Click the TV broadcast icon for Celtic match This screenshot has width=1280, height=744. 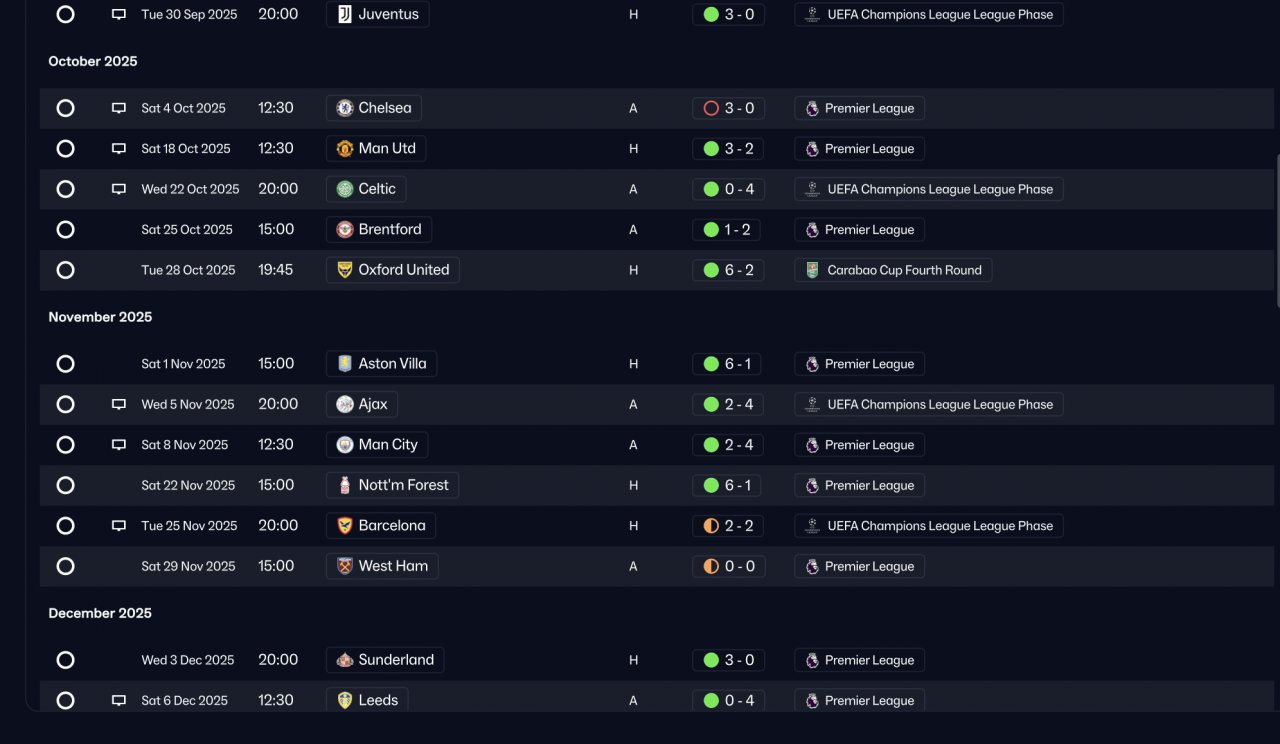tap(119, 189)
